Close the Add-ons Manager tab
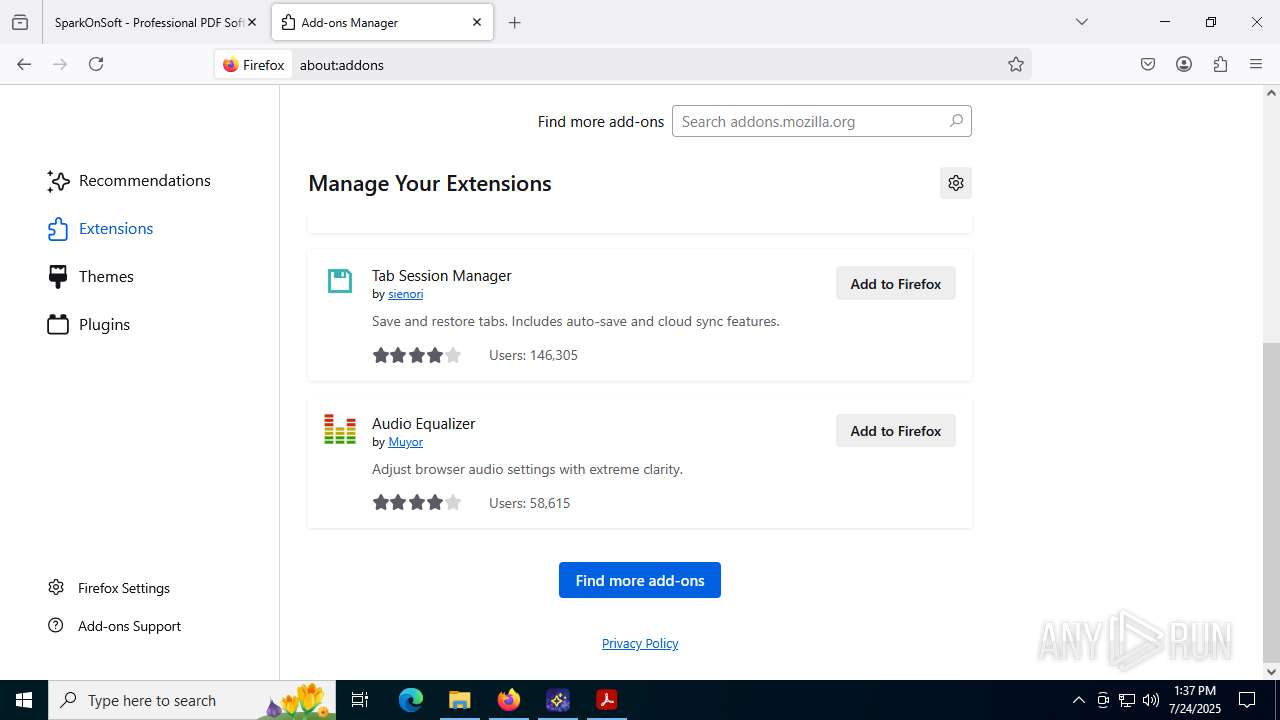This screenshot has height=720, width=1280. tap(477, 22)
